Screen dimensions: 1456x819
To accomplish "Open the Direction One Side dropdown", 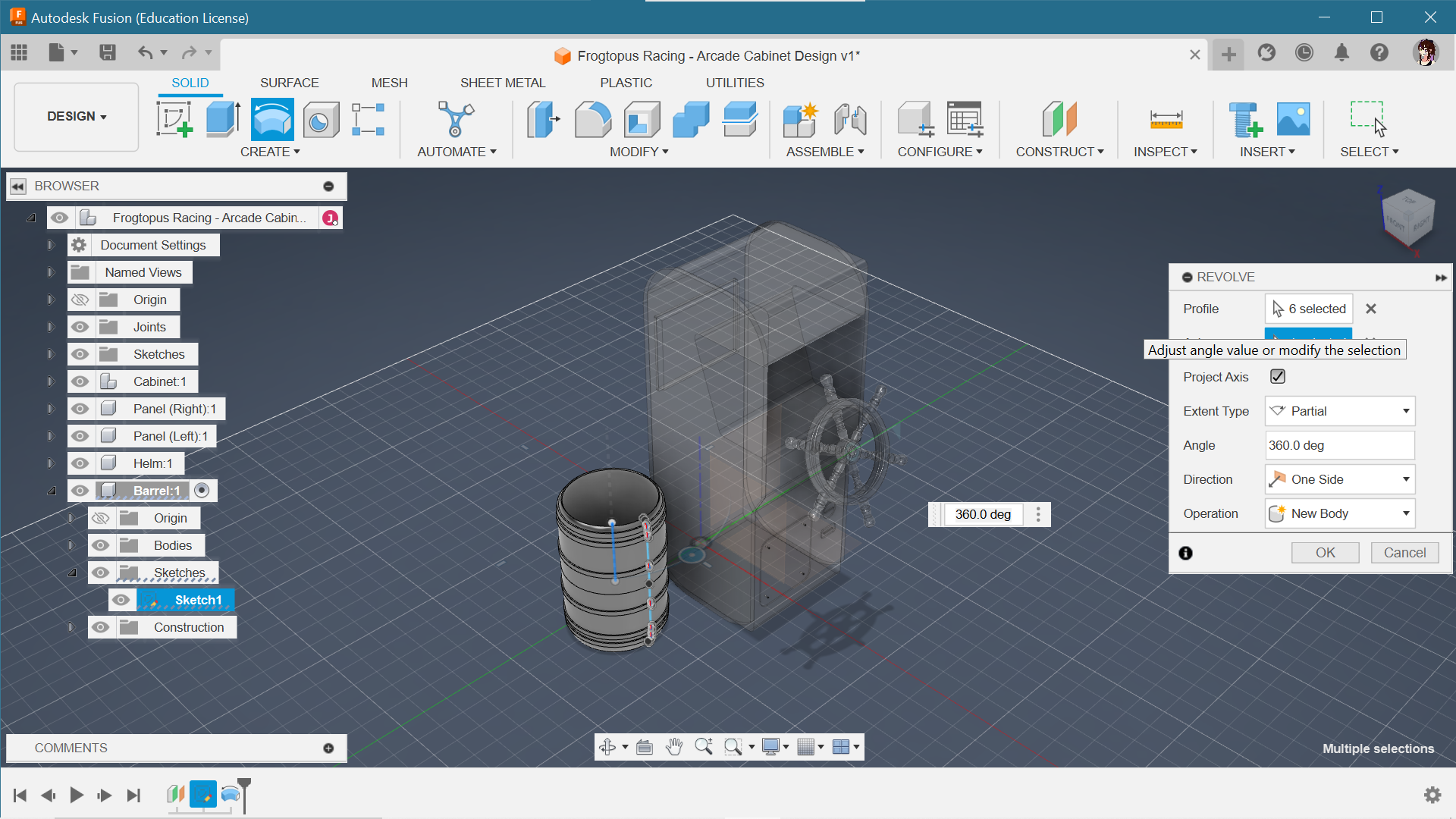I will click(1340, 479).
